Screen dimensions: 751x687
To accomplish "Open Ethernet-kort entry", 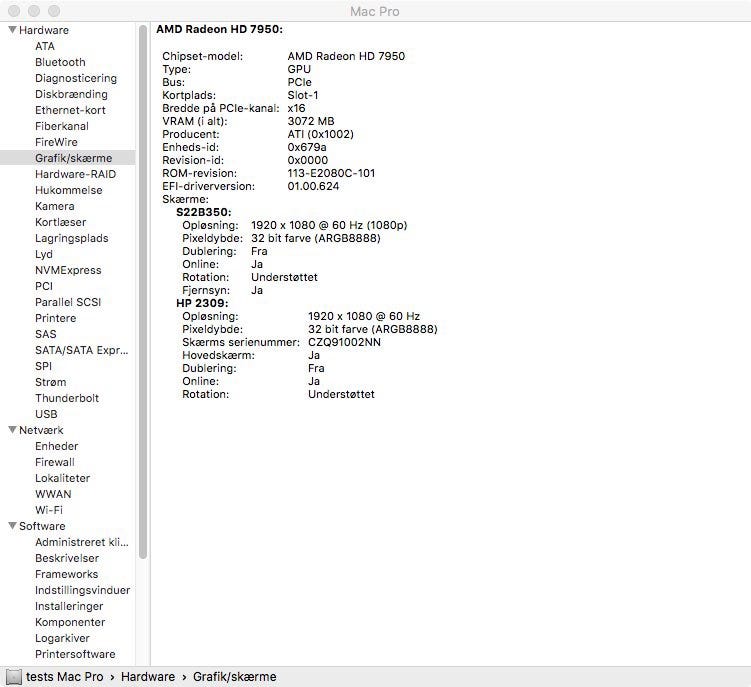I will 70,110.
